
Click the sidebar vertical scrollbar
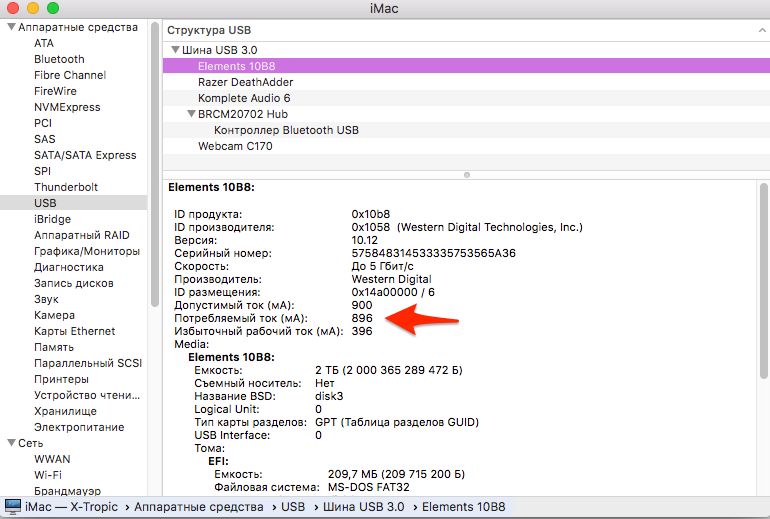[155, 164]
